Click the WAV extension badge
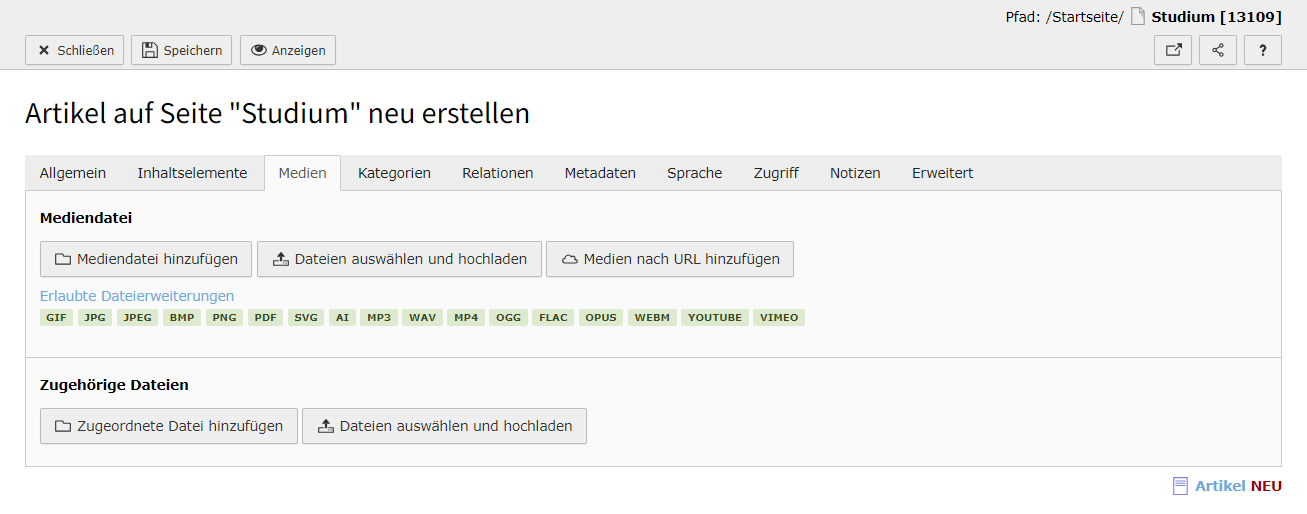This screenshot has width=1307, height=514. click(x=422, y=318)
